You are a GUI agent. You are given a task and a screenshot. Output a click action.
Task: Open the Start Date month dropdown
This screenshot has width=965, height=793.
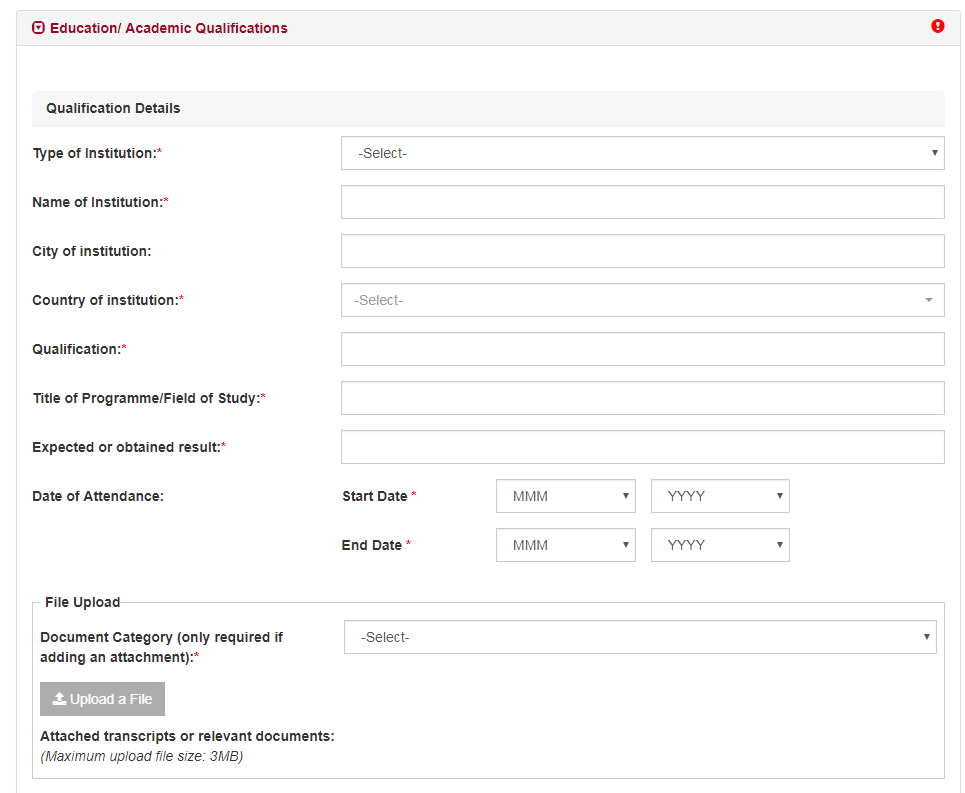point(566,496)
